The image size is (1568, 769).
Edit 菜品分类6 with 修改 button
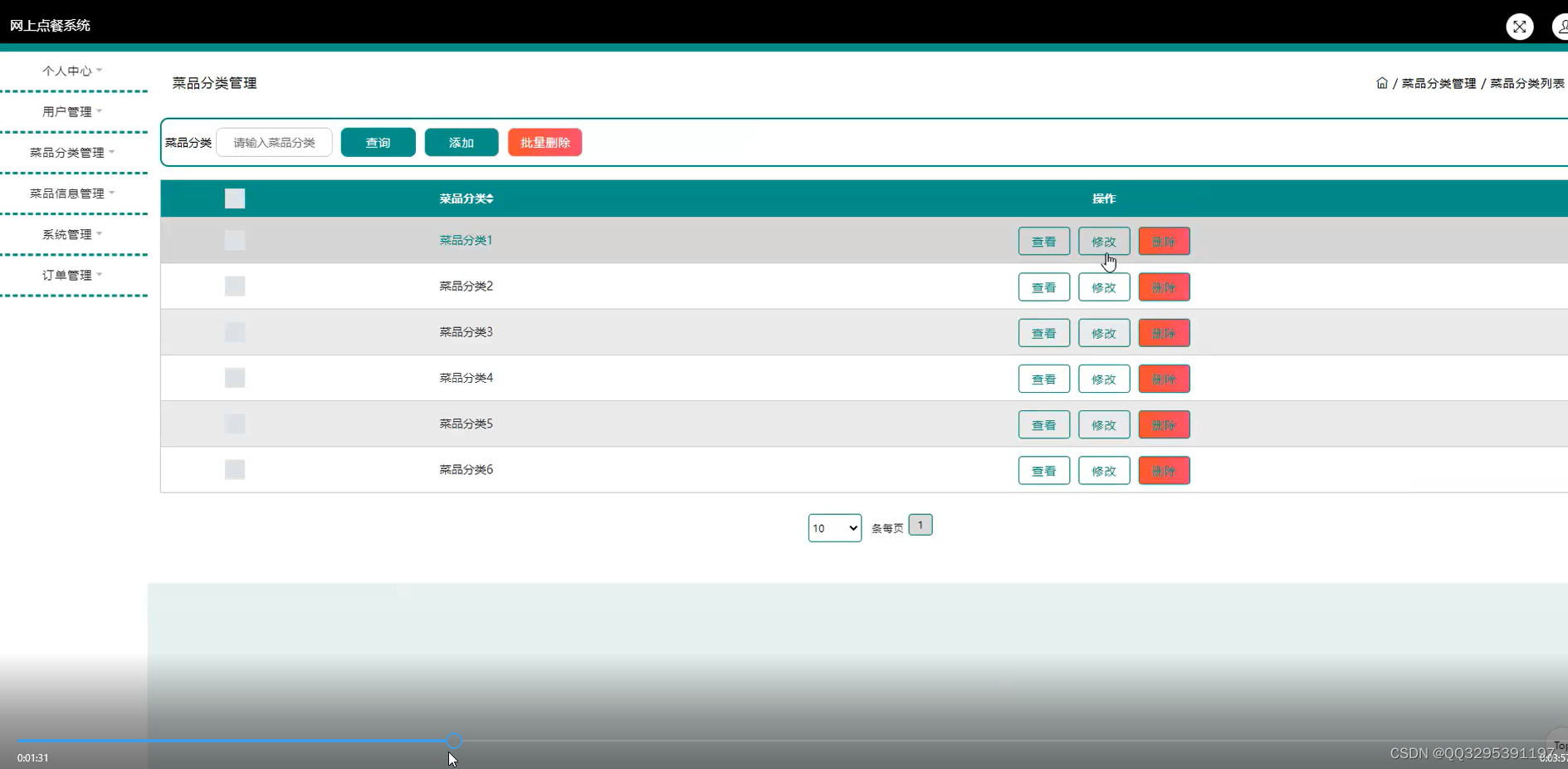click(x=1104, y=471)
